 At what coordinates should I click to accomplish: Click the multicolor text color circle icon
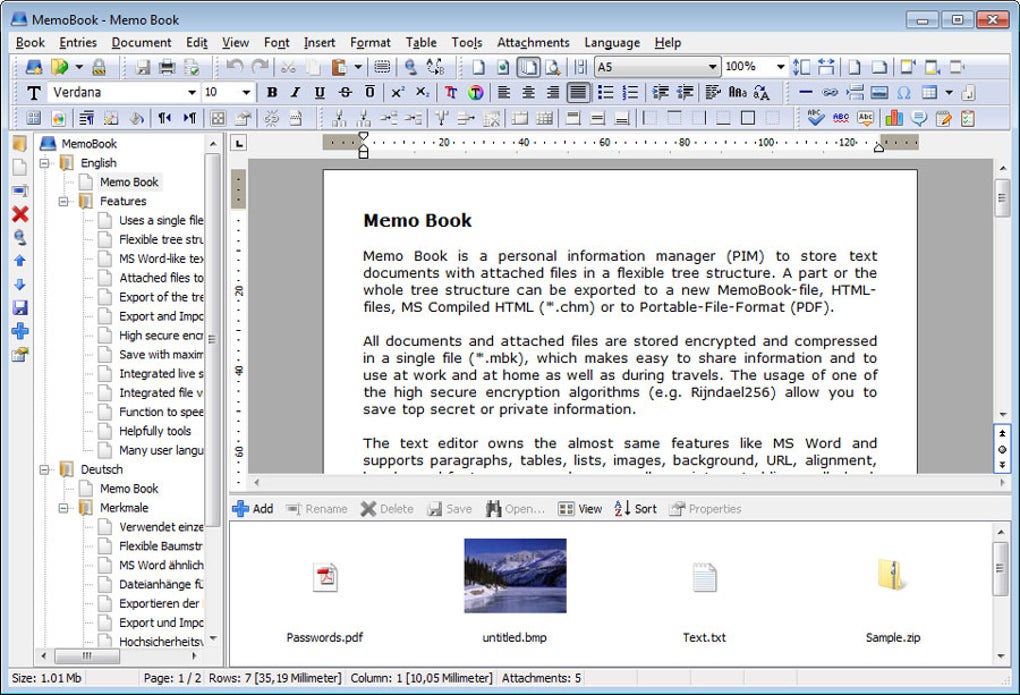pyautogui.click(x=475, y=93)
